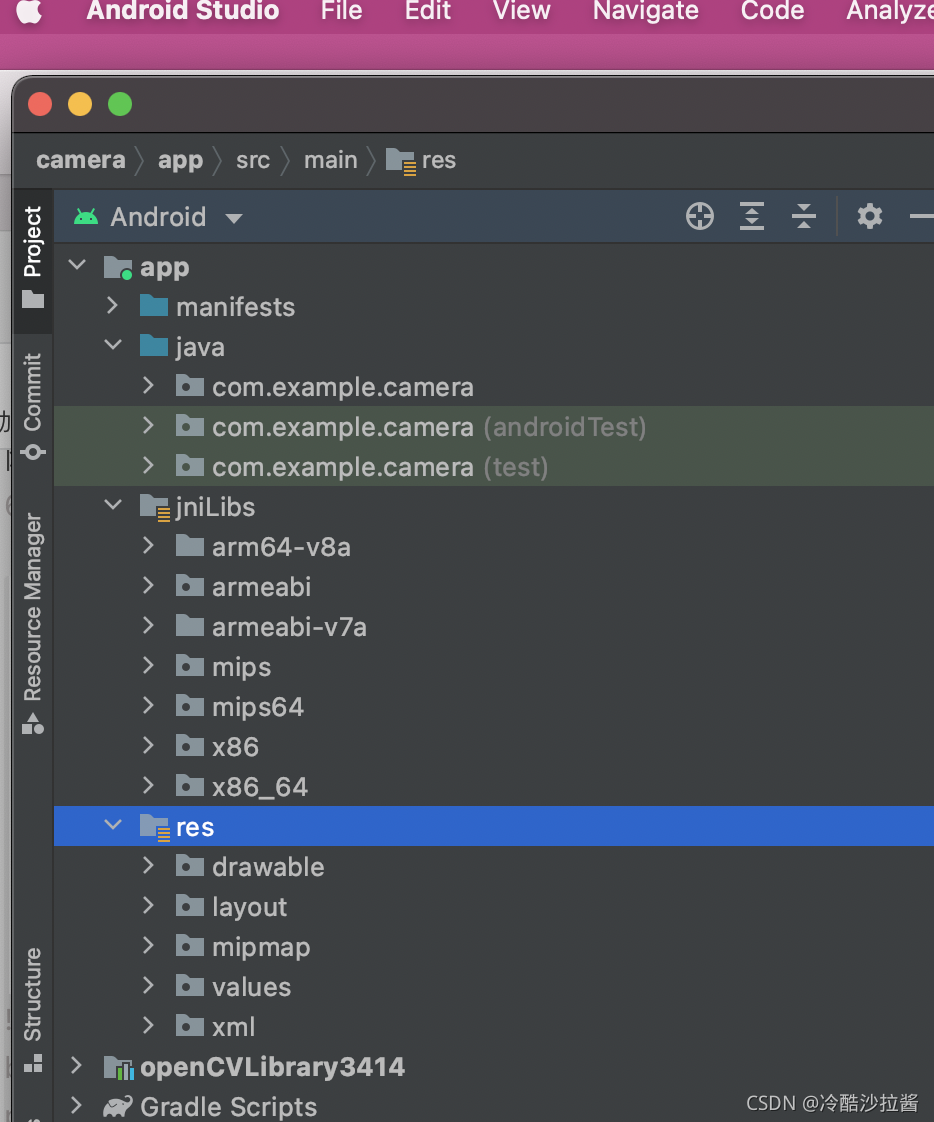Open the Apple menu
Screen dimensions: 934x1122
(29, 11)
